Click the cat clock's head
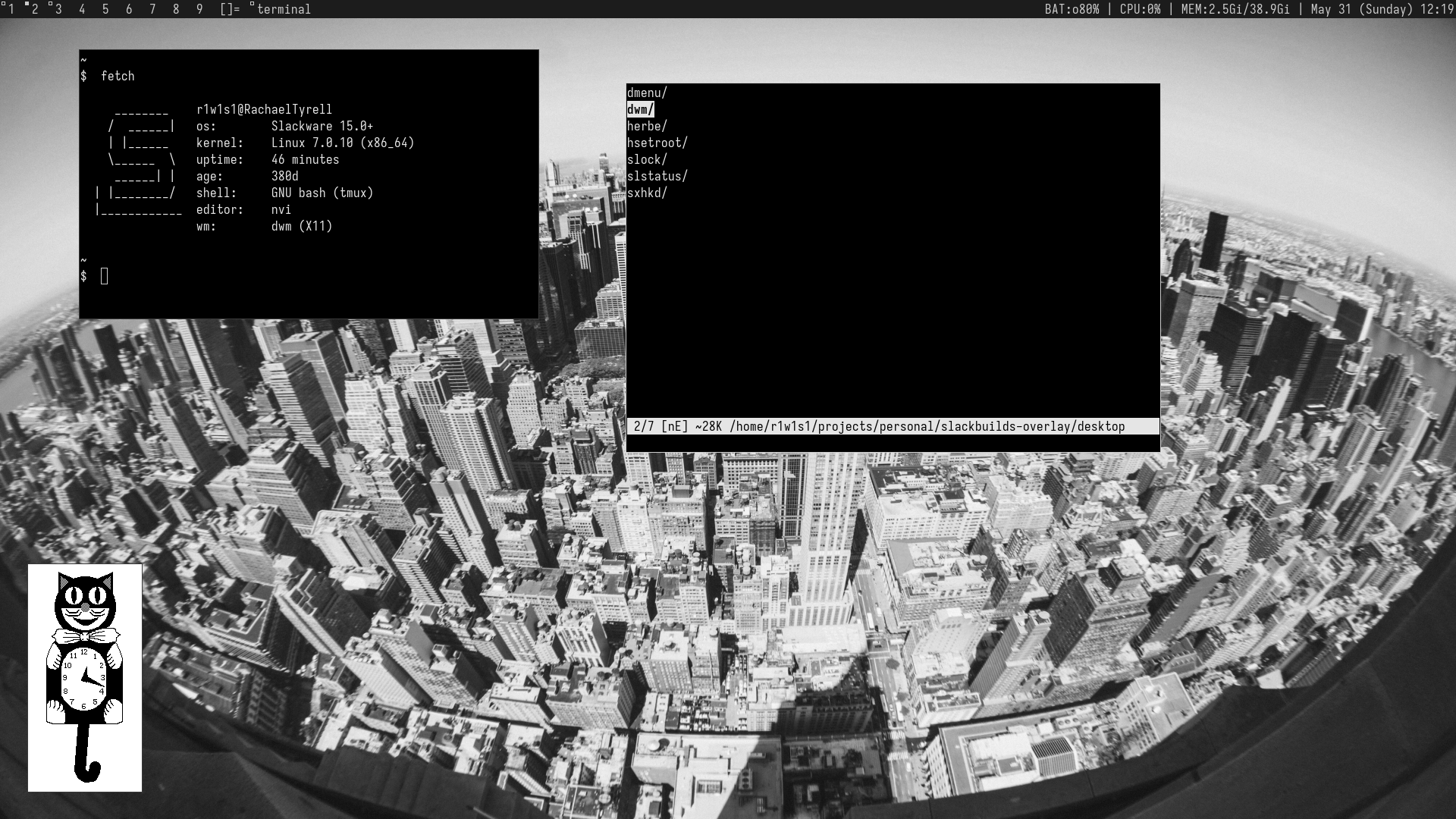1456x819 pixels. pos(85,601)
